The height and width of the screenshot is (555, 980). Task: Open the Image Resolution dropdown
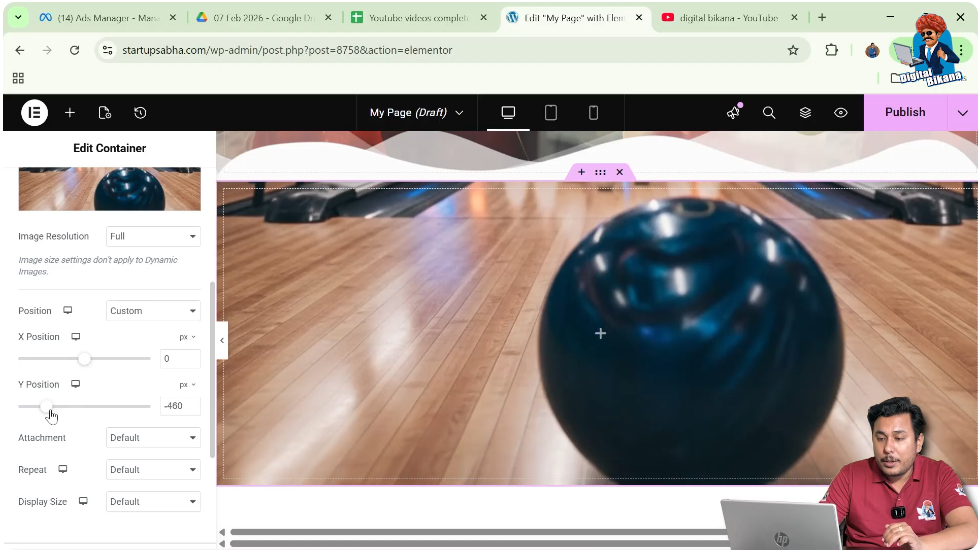click(x=153, y=237)
